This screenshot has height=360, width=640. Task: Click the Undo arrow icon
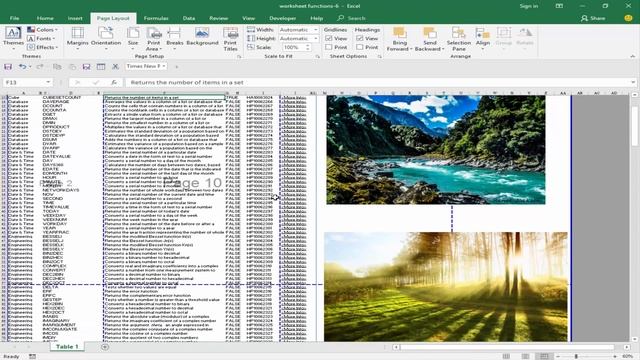[x=22, y=67]
